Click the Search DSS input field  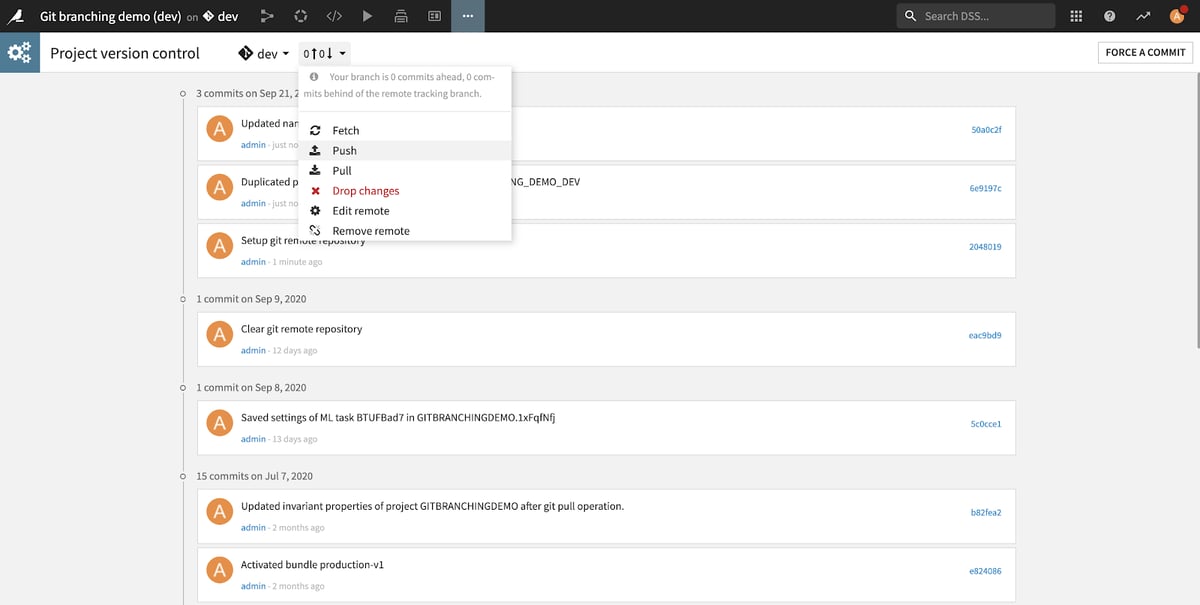tap(985, 15)
